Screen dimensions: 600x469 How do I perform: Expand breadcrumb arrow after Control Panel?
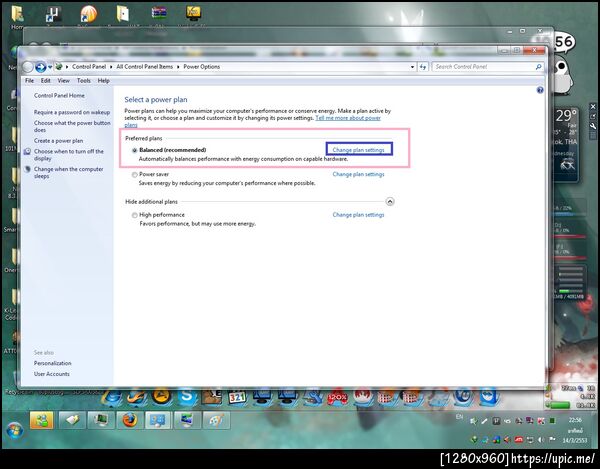[x=111, y=67]
